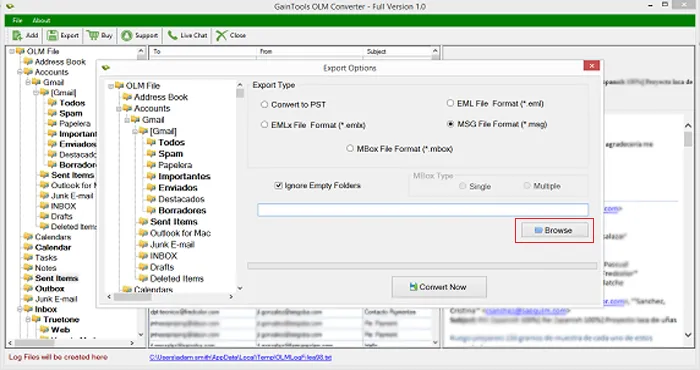Viewport: 700px width, 370px height.
Task: Click Deleted Items folder icon in dialog
Action: pyautogui.click(x=143, y=279)
